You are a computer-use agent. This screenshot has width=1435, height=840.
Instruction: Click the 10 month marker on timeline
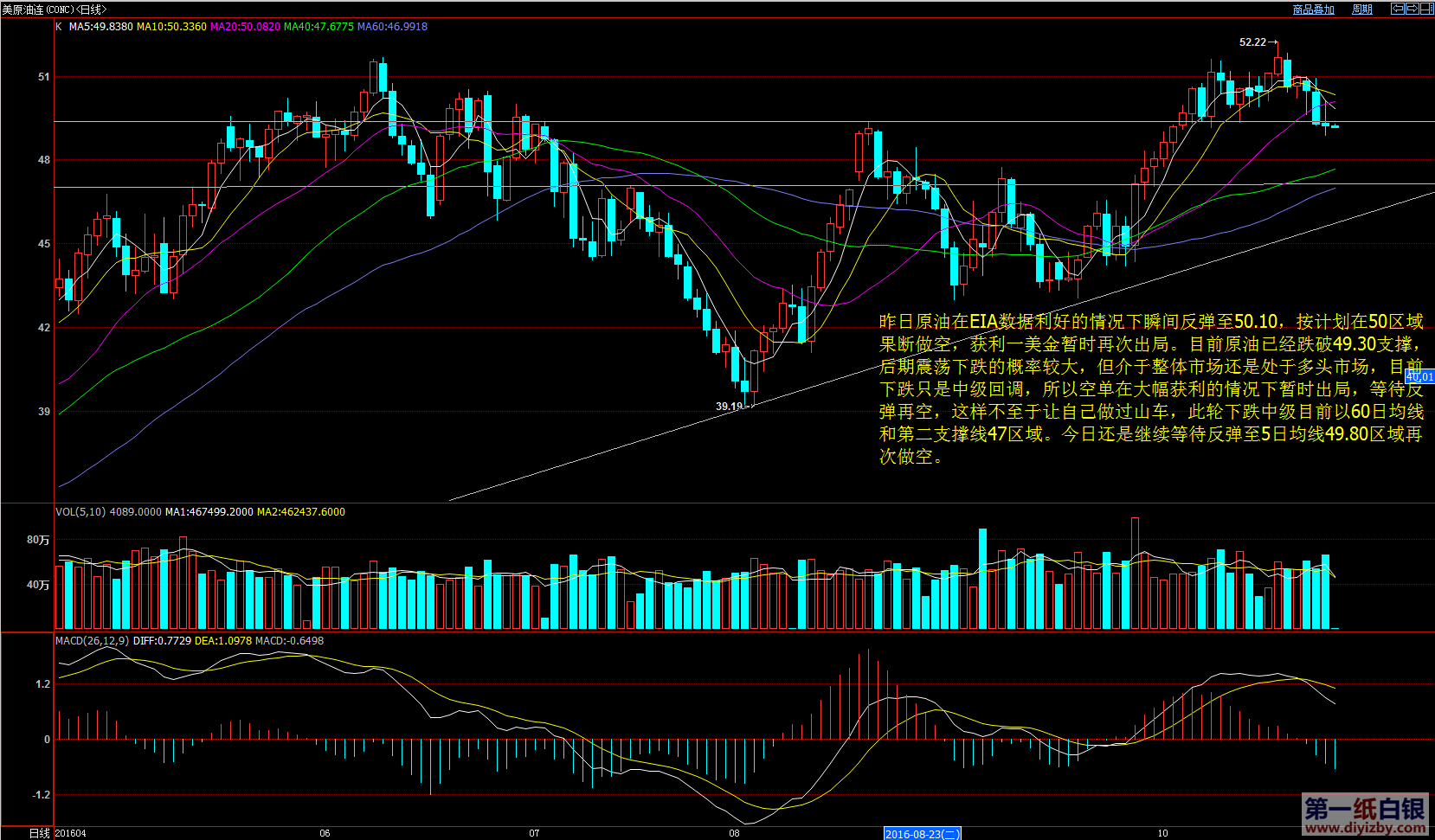click(1162, 834)
